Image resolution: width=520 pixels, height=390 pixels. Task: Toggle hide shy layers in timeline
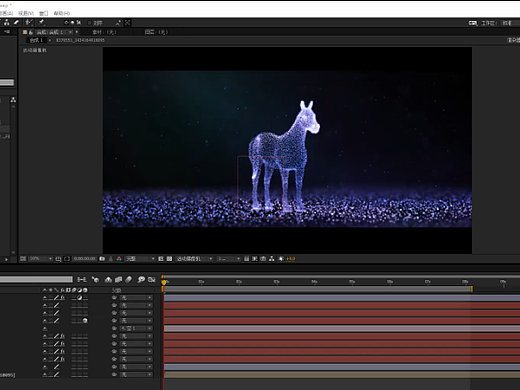[108, 279]
